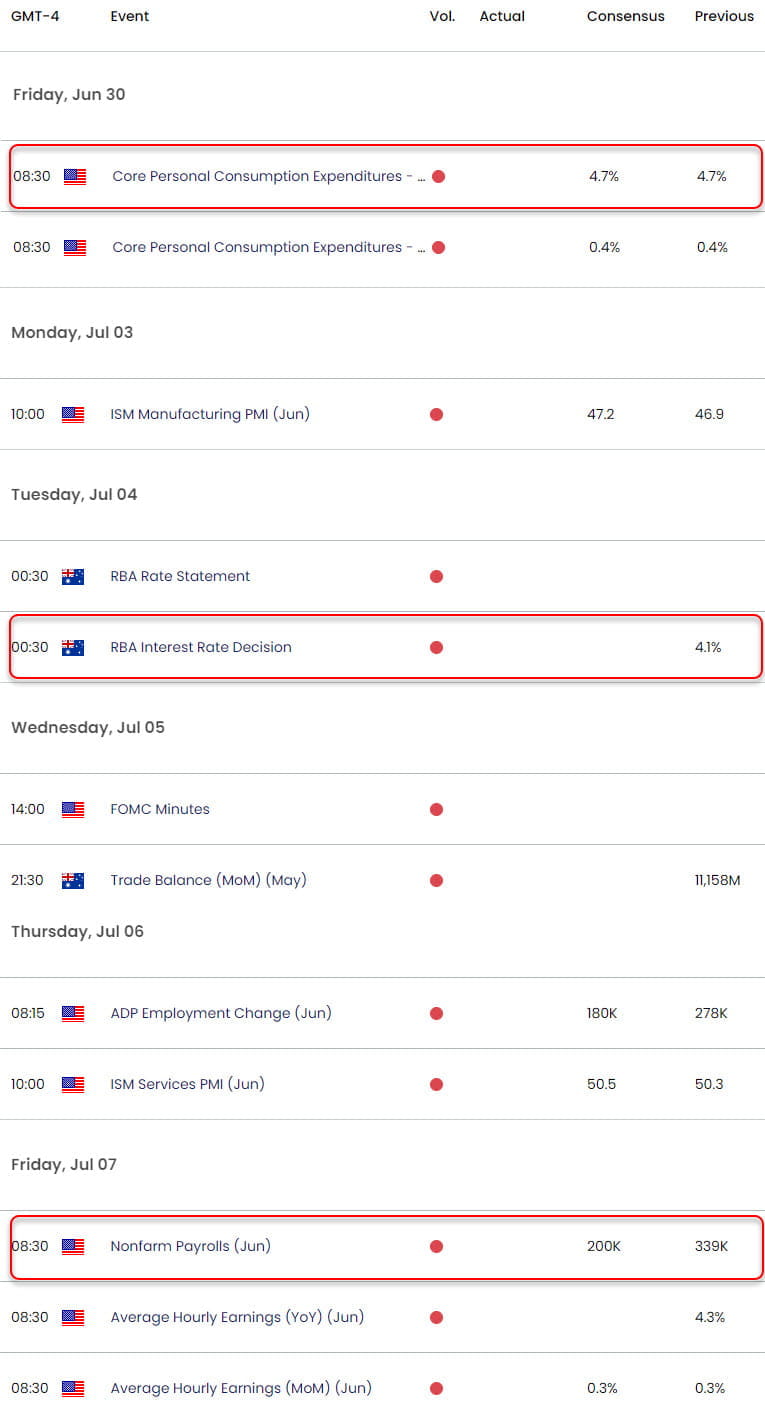
Task: Click the US flag beside Average Hourly Earnings (MoM)
Action: 73,1388
